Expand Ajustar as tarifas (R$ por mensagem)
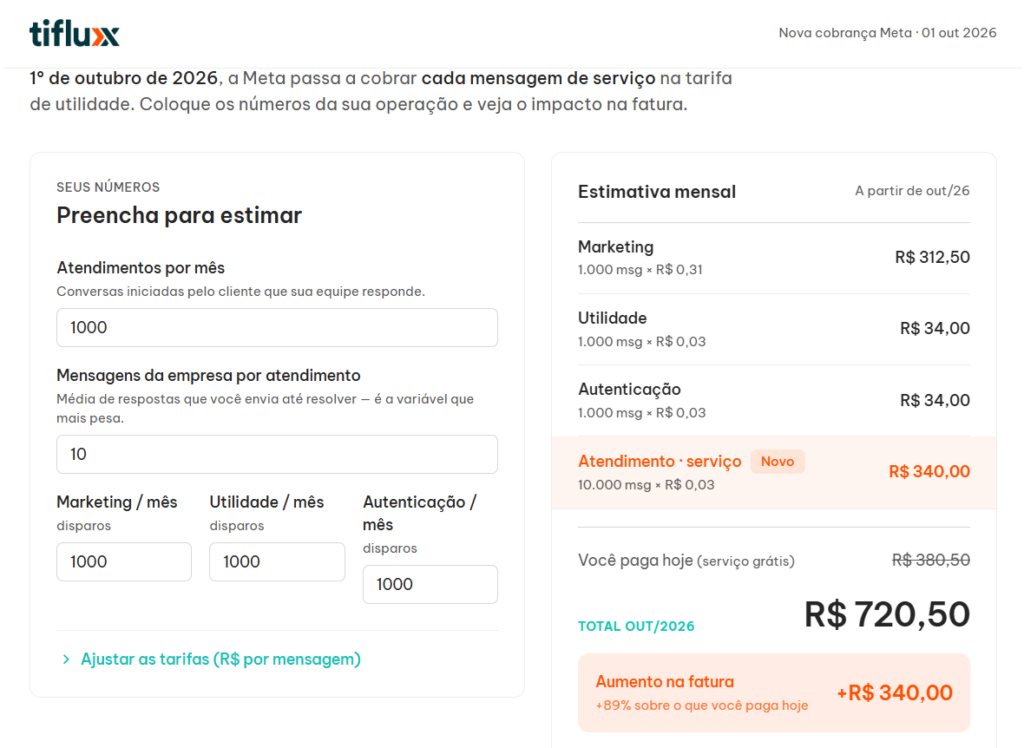Viewport: 1024px width, 748px height. [x=211, y=659]
